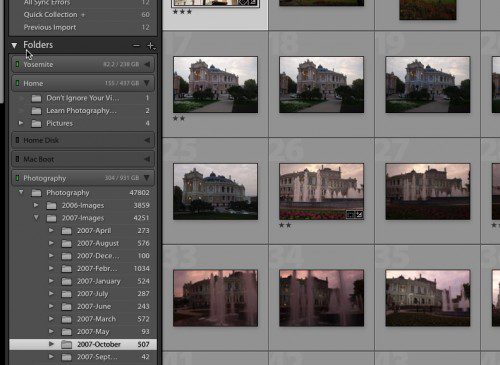500x365 pixels.
Task: Toggle the Home volume disclosure arrow
Action: click(147, 83)
